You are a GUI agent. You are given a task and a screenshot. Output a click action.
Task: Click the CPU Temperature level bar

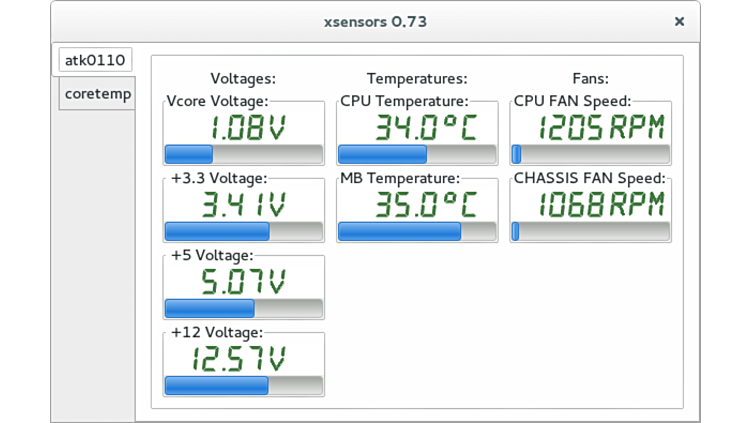pos(417,154)
